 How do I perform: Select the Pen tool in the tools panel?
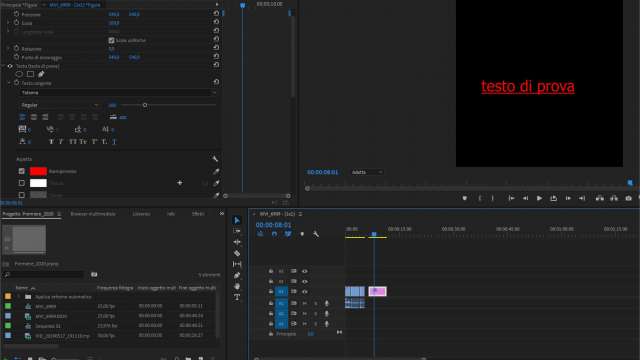tap(237, 275)
